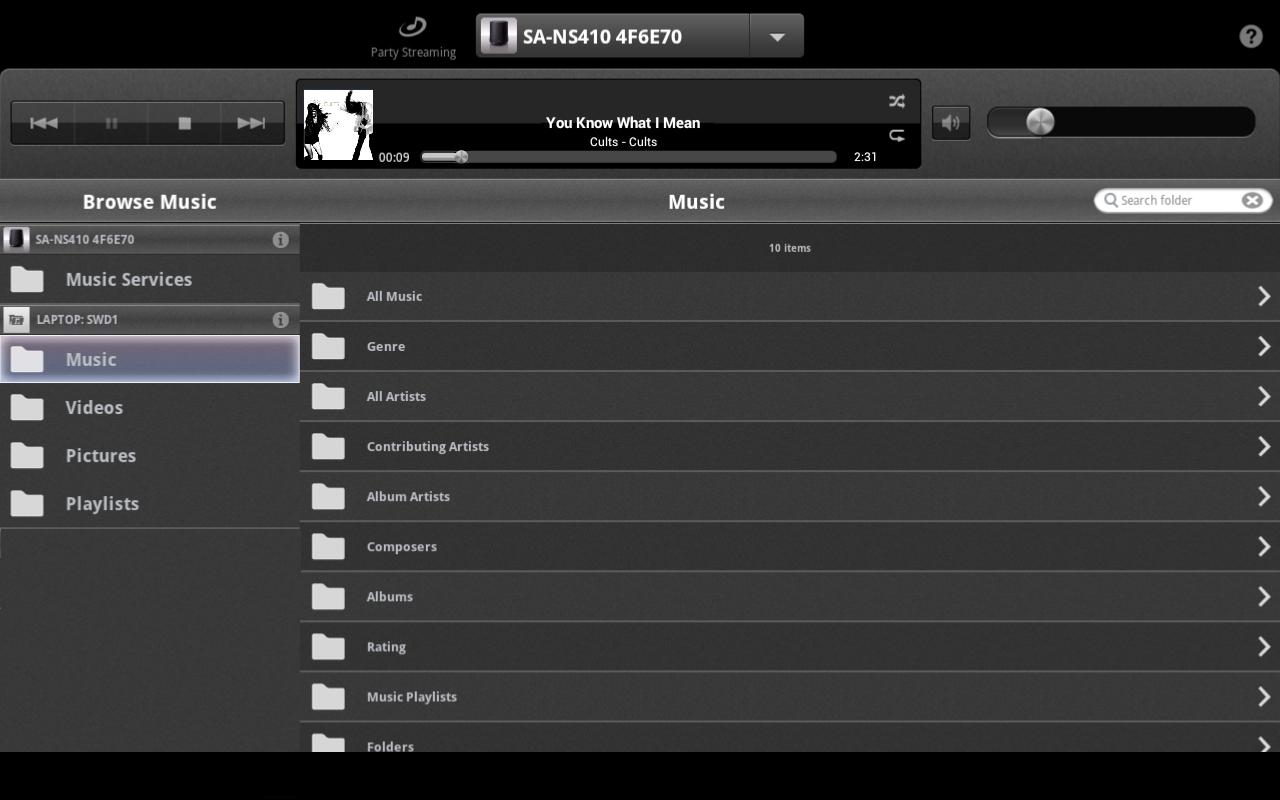The height and width of the screenshot is (800, 1280).
Task: View info for SA-NS410 4F6E70 speaker
Action: (281, 239)
